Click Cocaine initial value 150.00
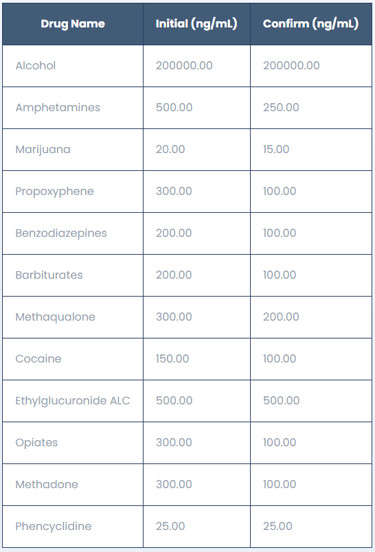This screenshot has height=552, width=375. click(x=173, y=359)
